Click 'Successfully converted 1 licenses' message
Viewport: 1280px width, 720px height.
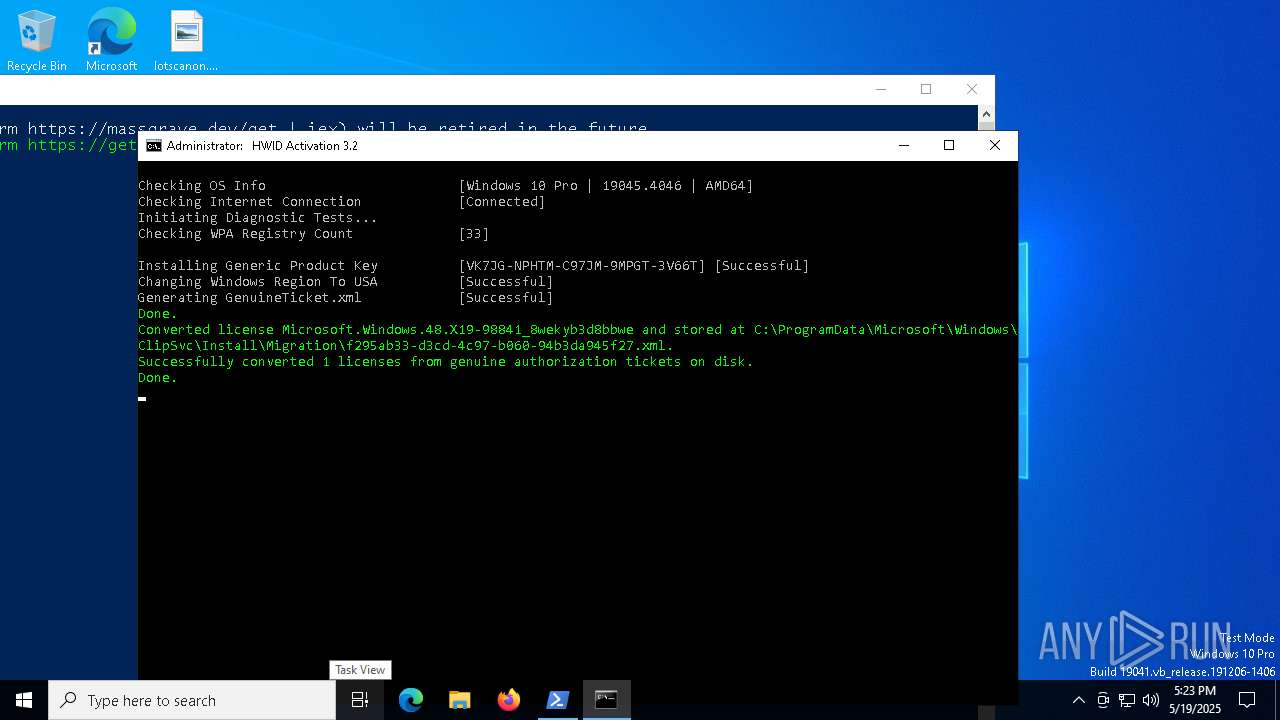[446, 362]
